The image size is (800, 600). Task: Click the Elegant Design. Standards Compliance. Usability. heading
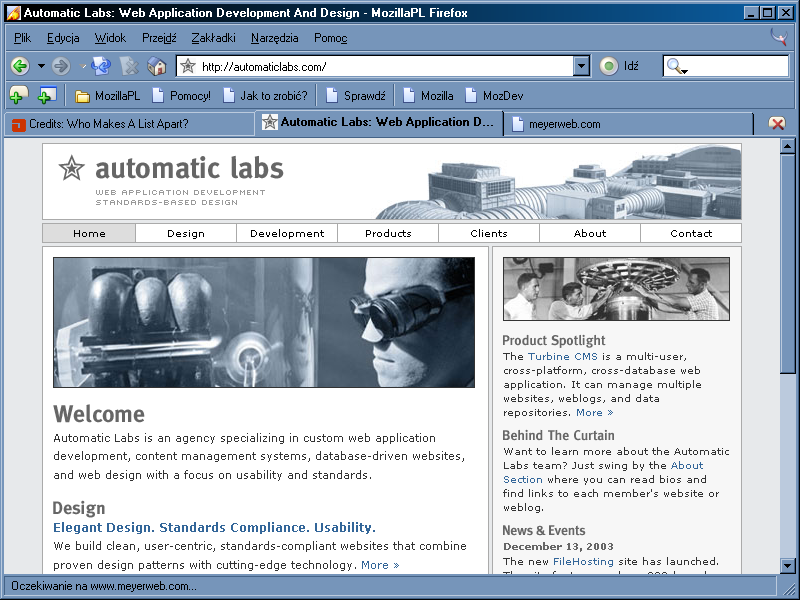pyautogui.click(x=214, y=527)
